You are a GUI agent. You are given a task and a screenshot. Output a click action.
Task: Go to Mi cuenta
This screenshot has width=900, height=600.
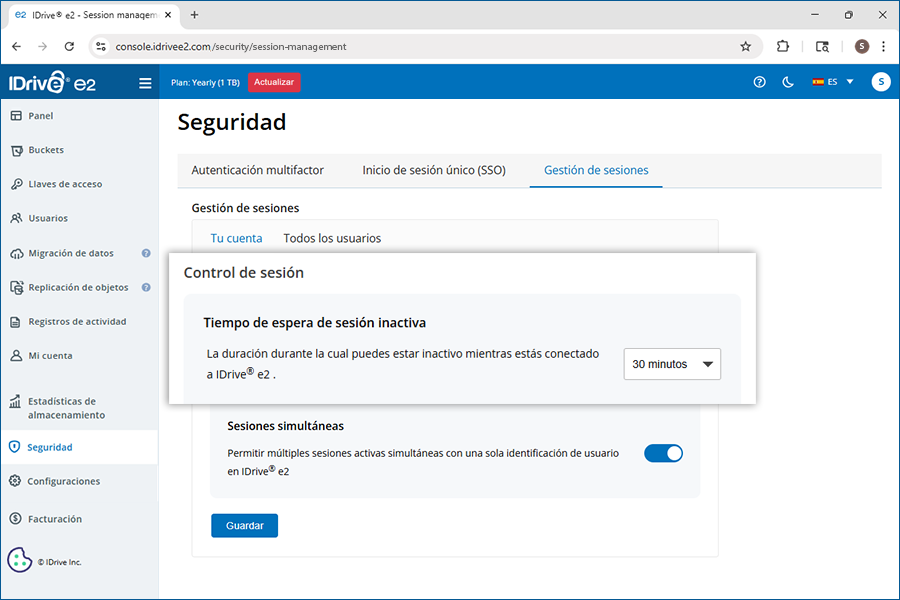click(51, 355)
